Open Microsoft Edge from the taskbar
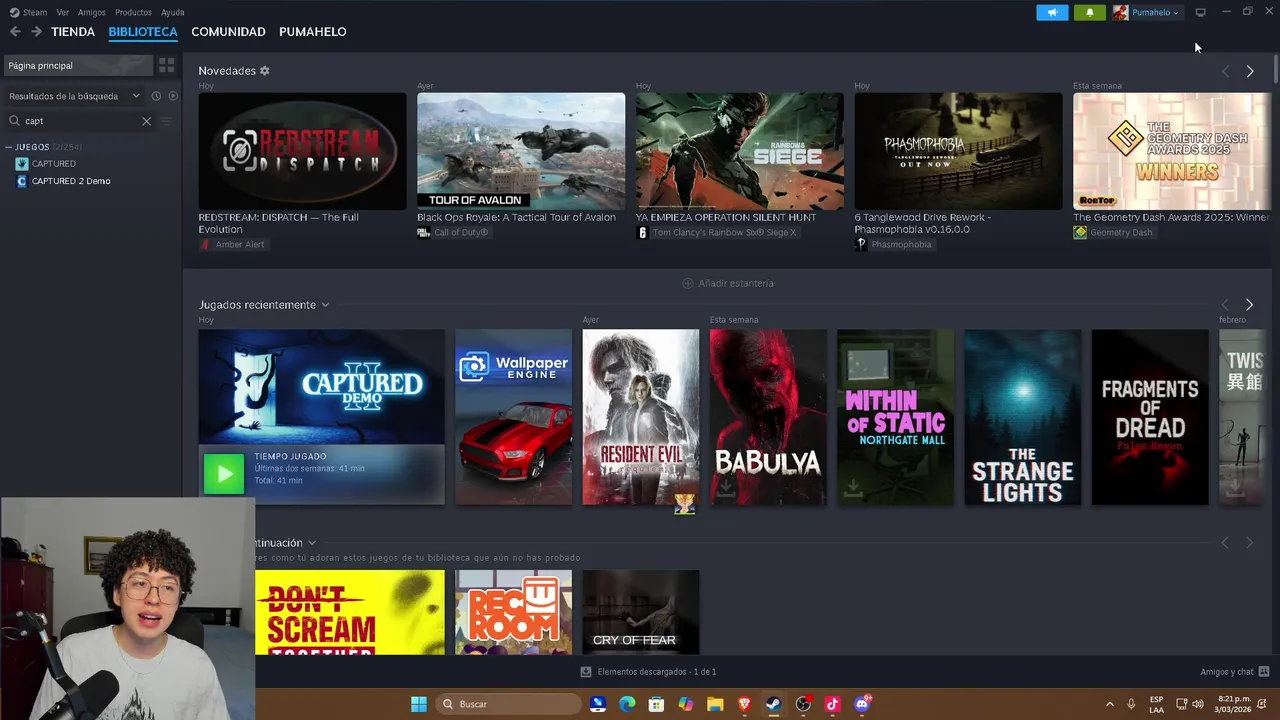 point(627,704)
